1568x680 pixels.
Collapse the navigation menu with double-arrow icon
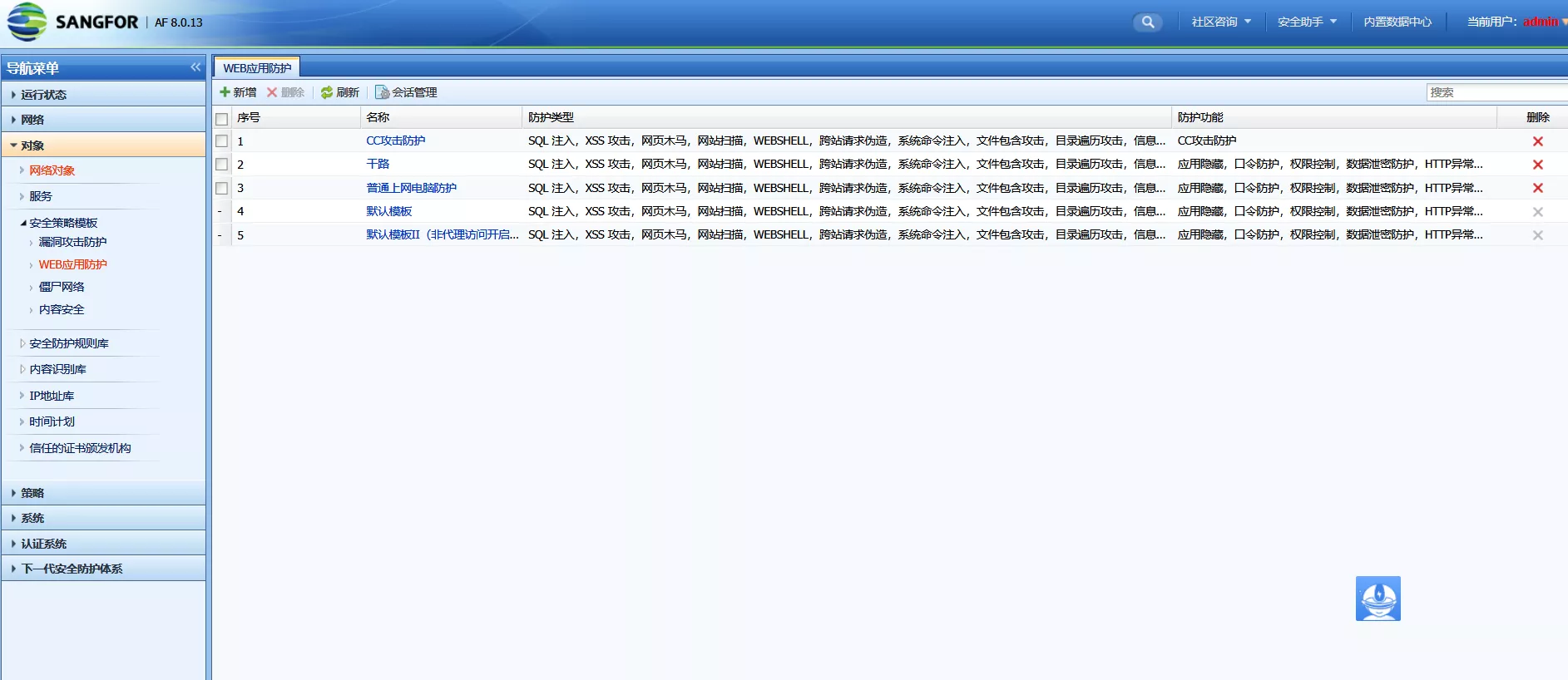click(195, 67)
